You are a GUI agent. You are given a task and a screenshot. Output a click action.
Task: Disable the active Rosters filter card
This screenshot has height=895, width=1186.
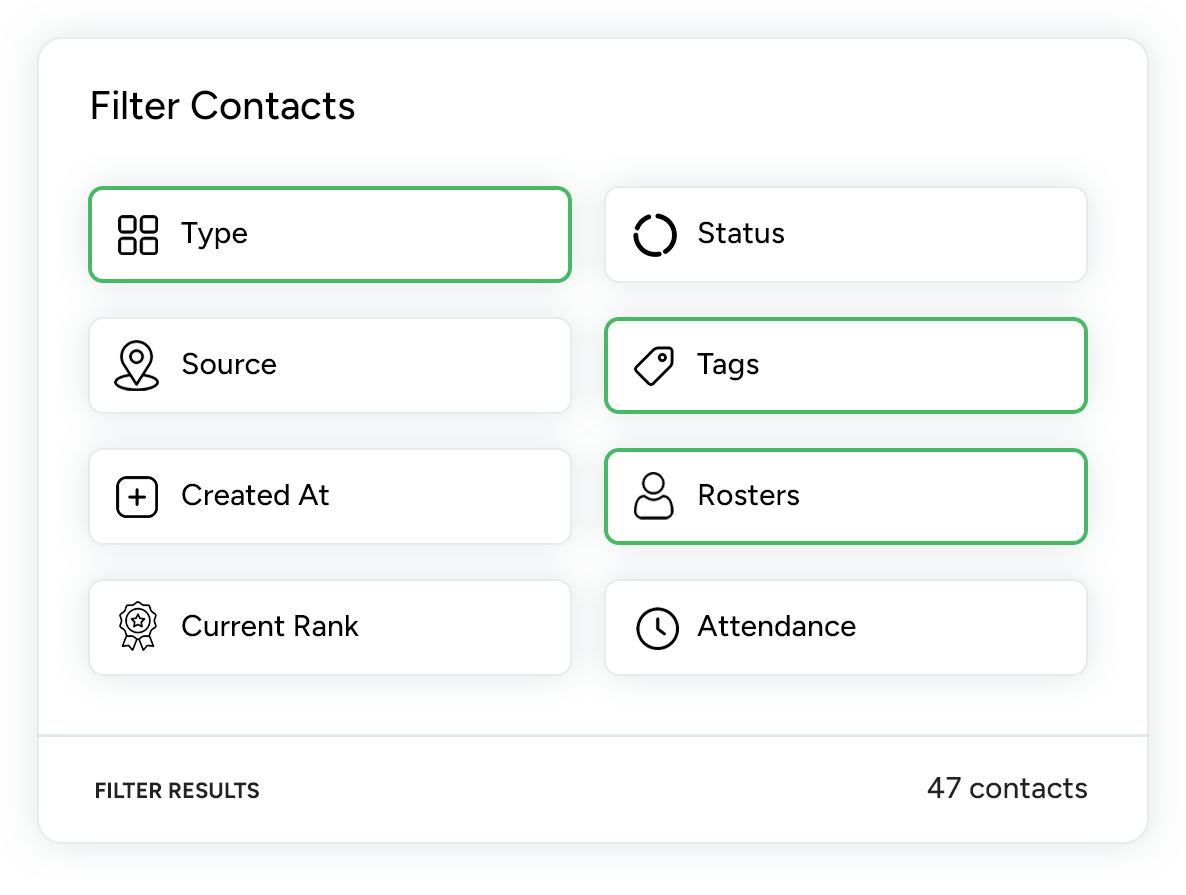point(845,497)
